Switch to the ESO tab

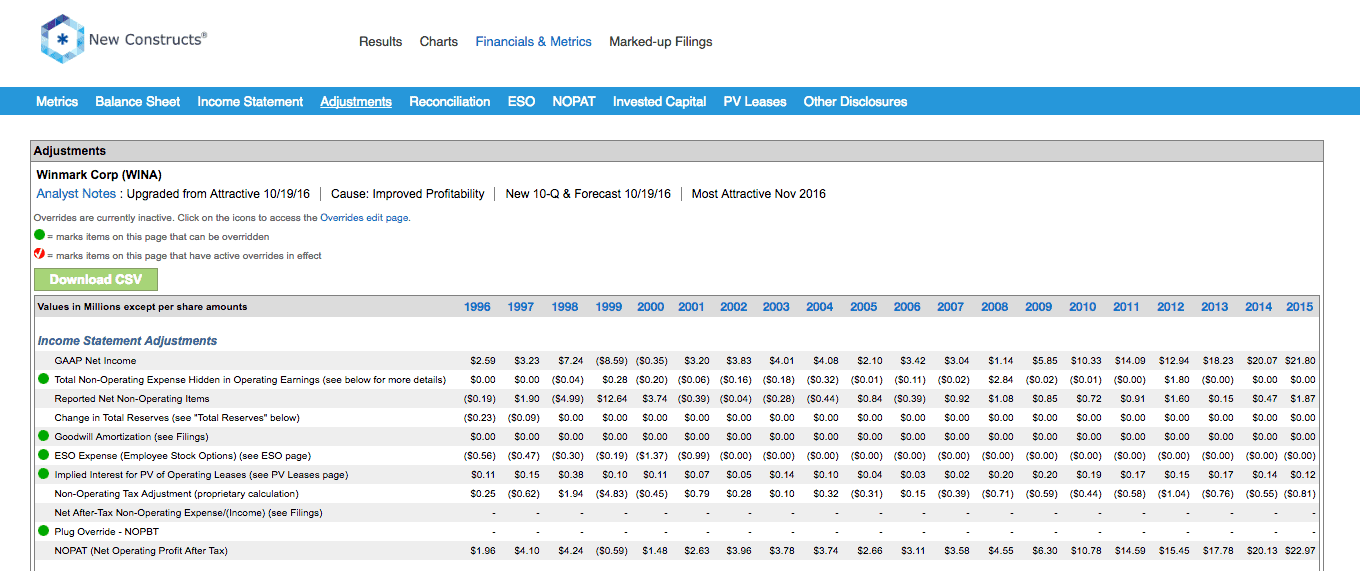pyautogui.click(x=521, y=101)
